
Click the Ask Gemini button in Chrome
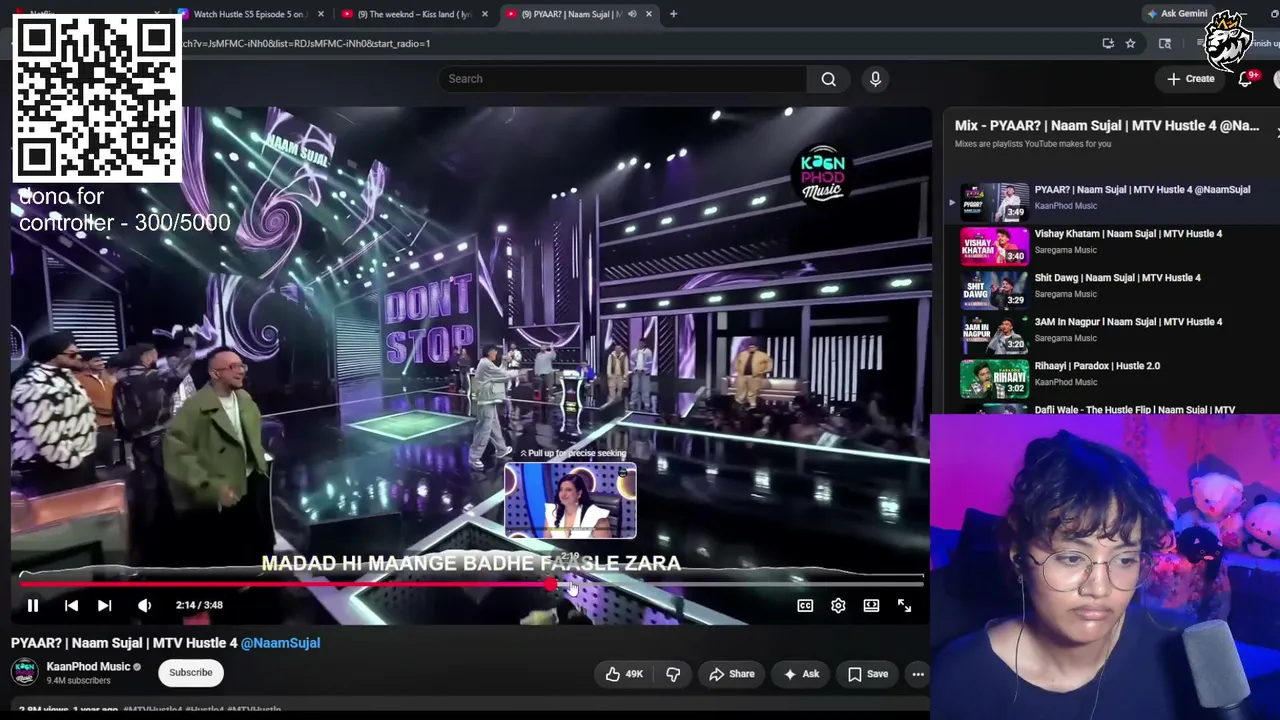pos(1177,14)
